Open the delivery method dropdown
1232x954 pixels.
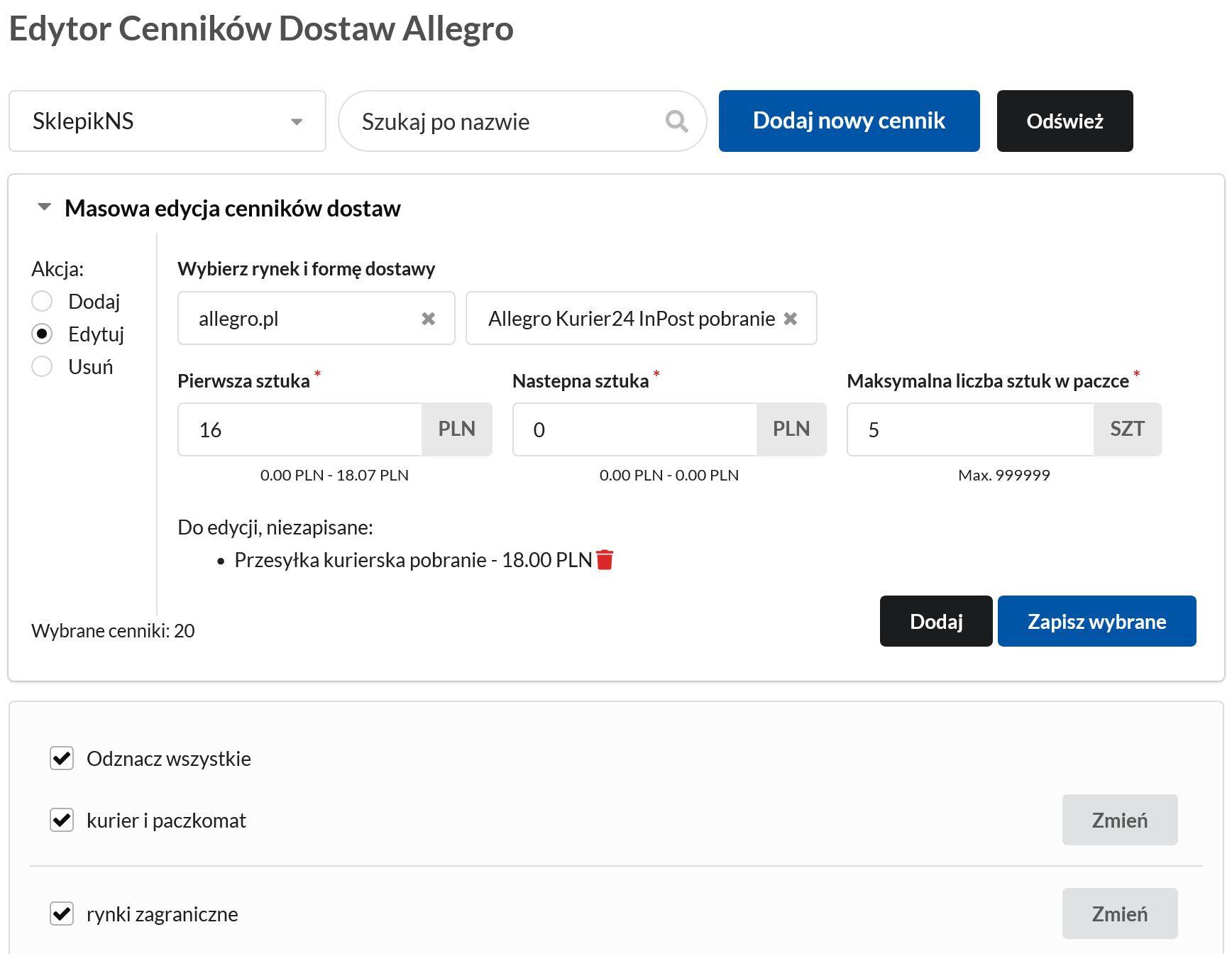tap(641, 318)
